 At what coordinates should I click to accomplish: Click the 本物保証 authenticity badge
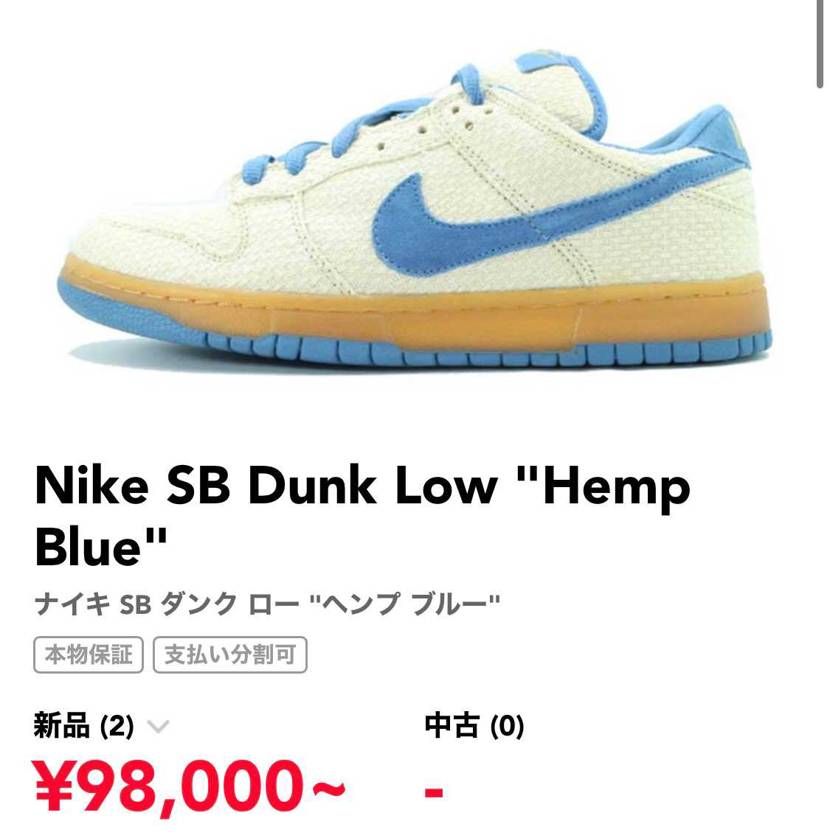(88, 654)
